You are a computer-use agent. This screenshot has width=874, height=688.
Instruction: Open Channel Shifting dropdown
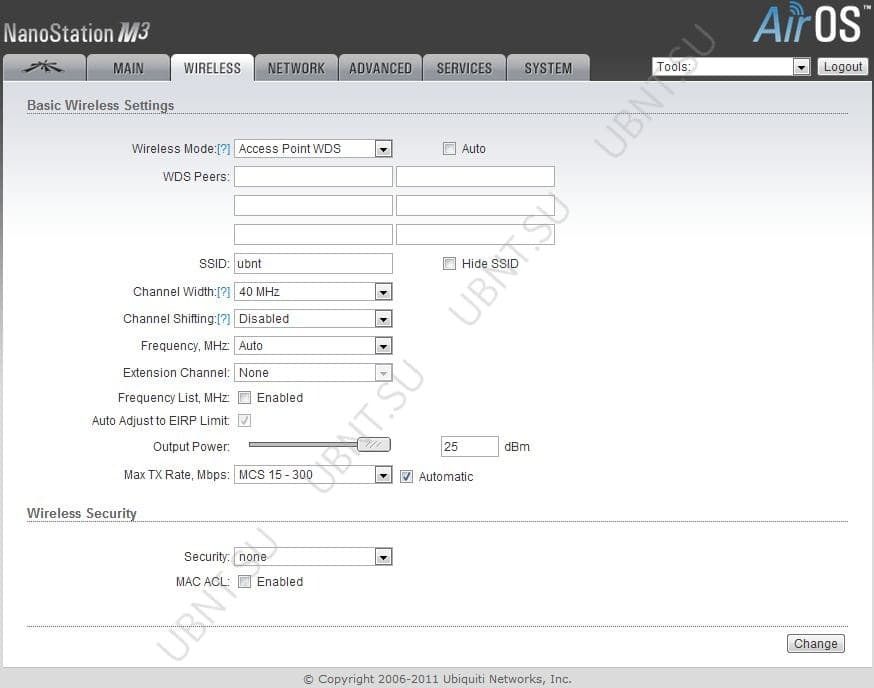click(x=313, y=319)
